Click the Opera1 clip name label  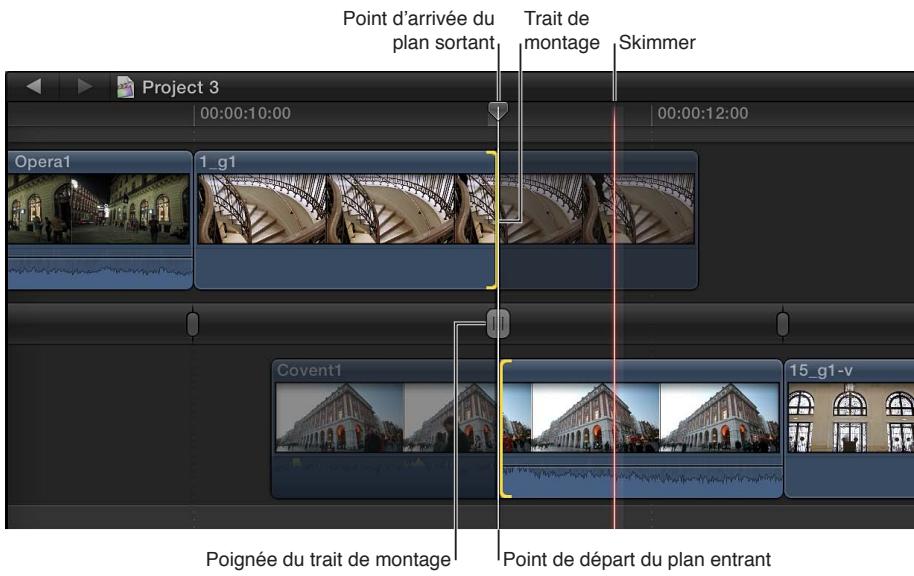point(43,161)
